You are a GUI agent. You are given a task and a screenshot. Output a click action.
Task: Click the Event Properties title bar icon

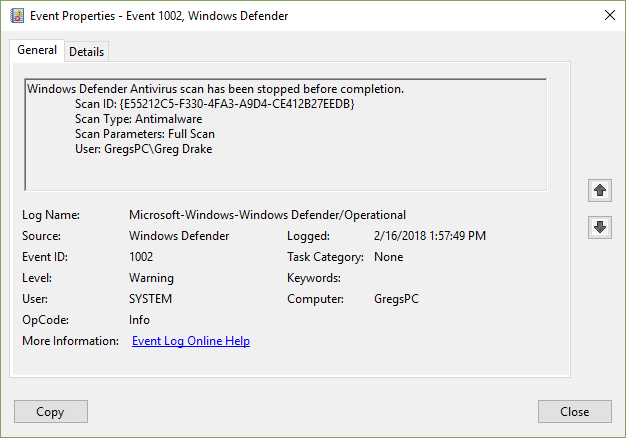(17, 16)
